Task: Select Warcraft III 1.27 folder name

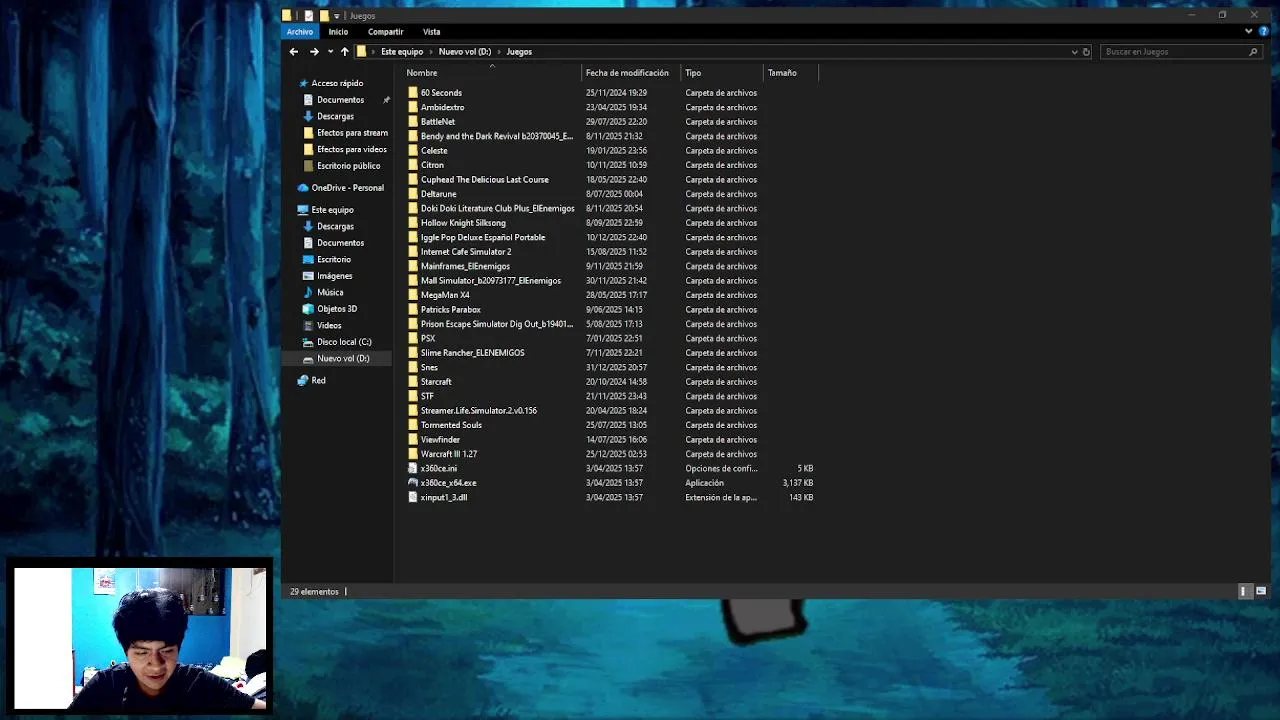Action: coord(449,454)
